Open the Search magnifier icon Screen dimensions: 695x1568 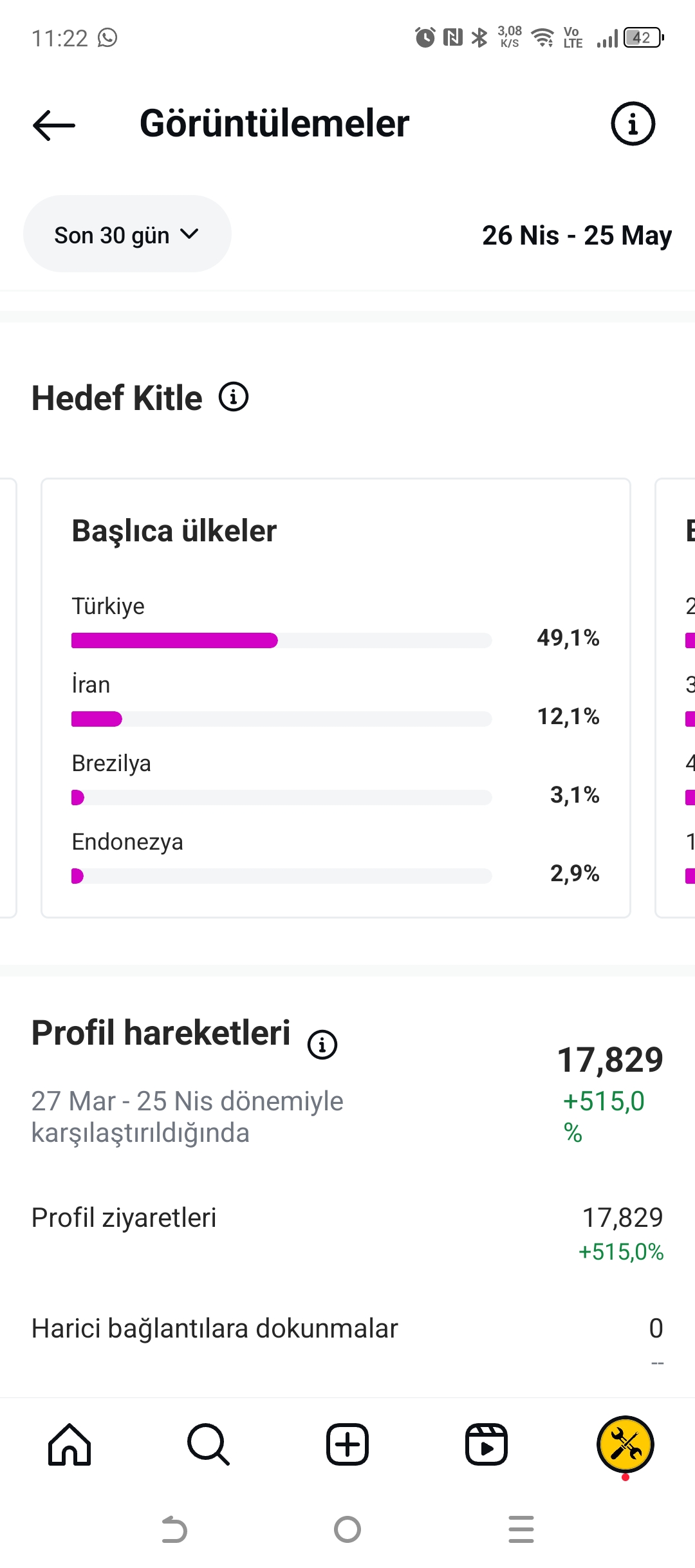coord(208,1444)
